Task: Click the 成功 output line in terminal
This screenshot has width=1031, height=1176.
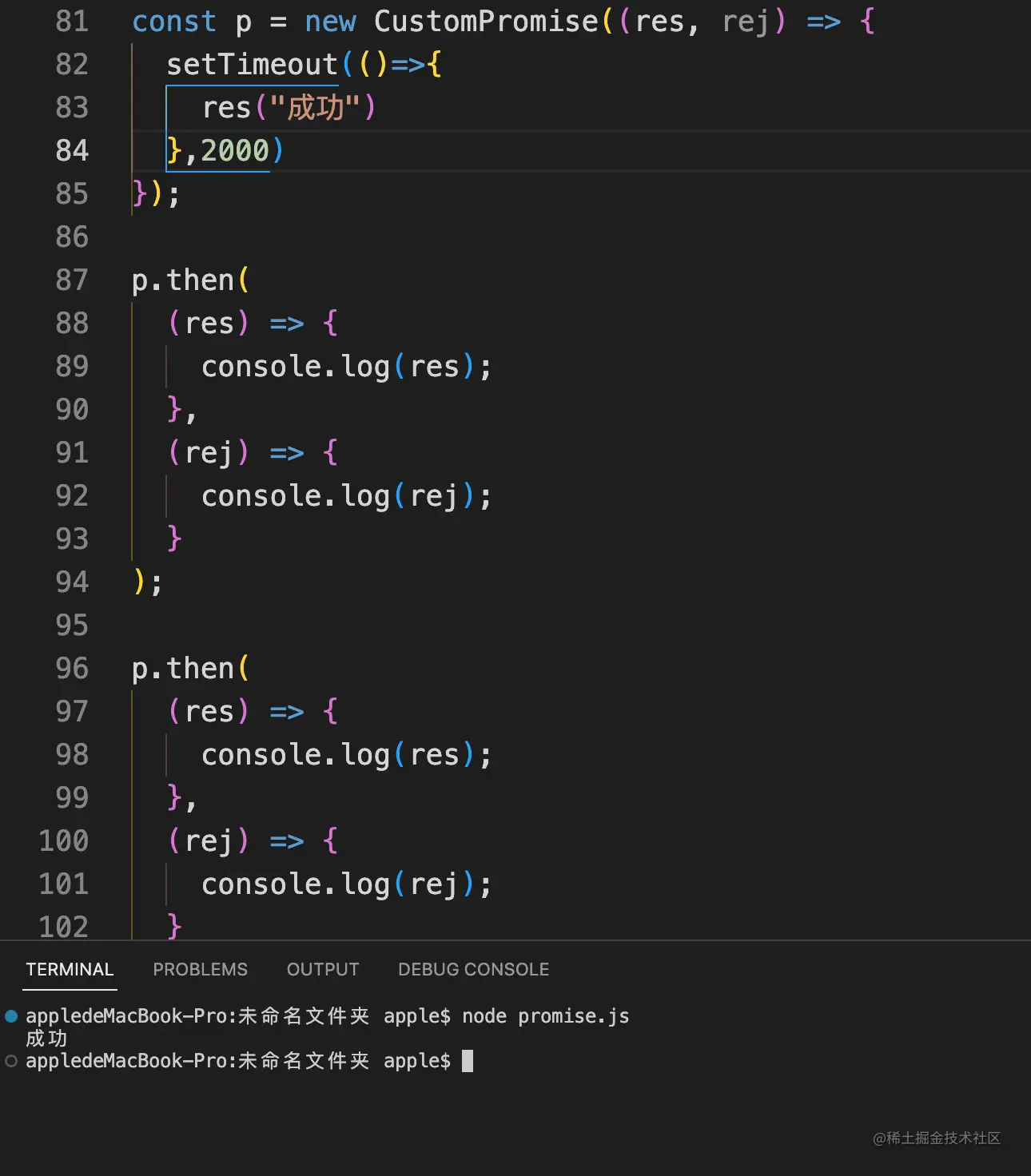Action: 46,1038
